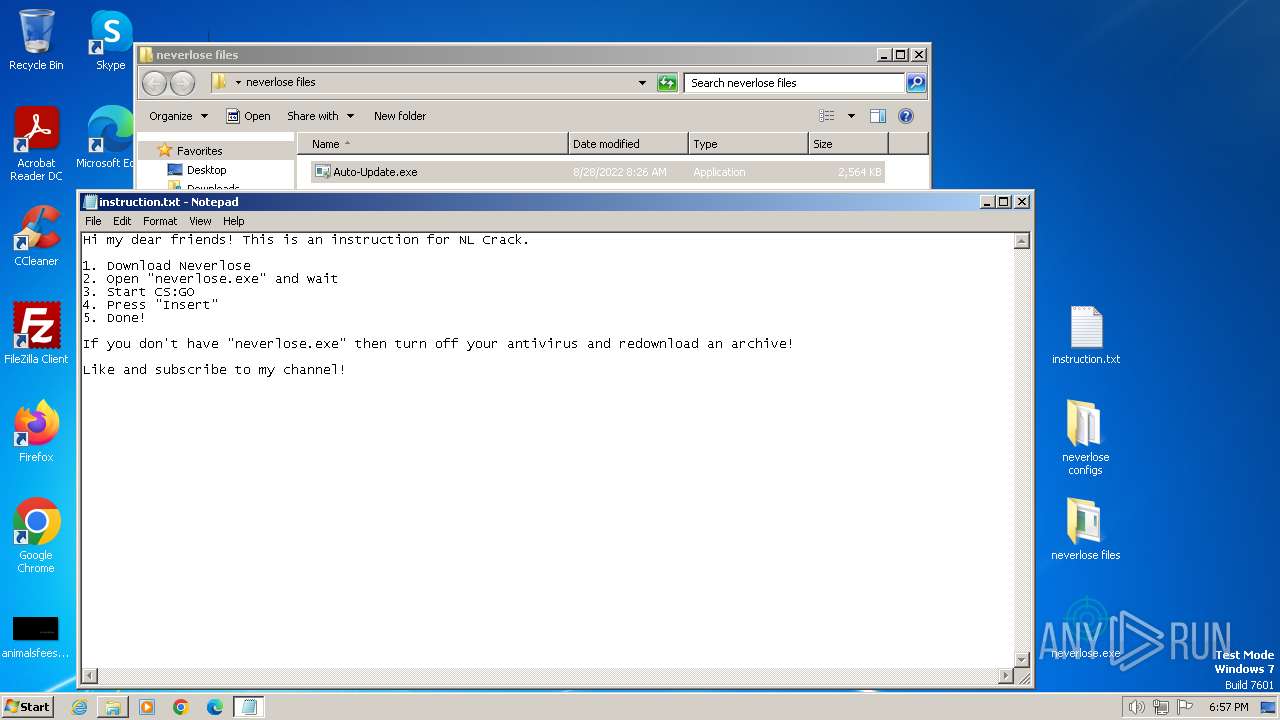Open the Organize dropdown in Explorer
The image size is (1280, 720).
pyautogui.click(x=179, y=116)
